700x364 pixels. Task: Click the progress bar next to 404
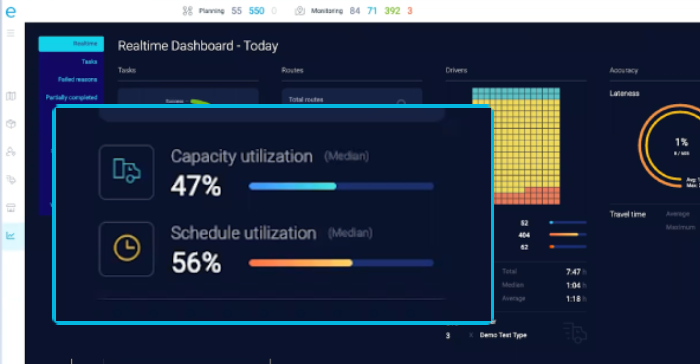coord(568,234)
